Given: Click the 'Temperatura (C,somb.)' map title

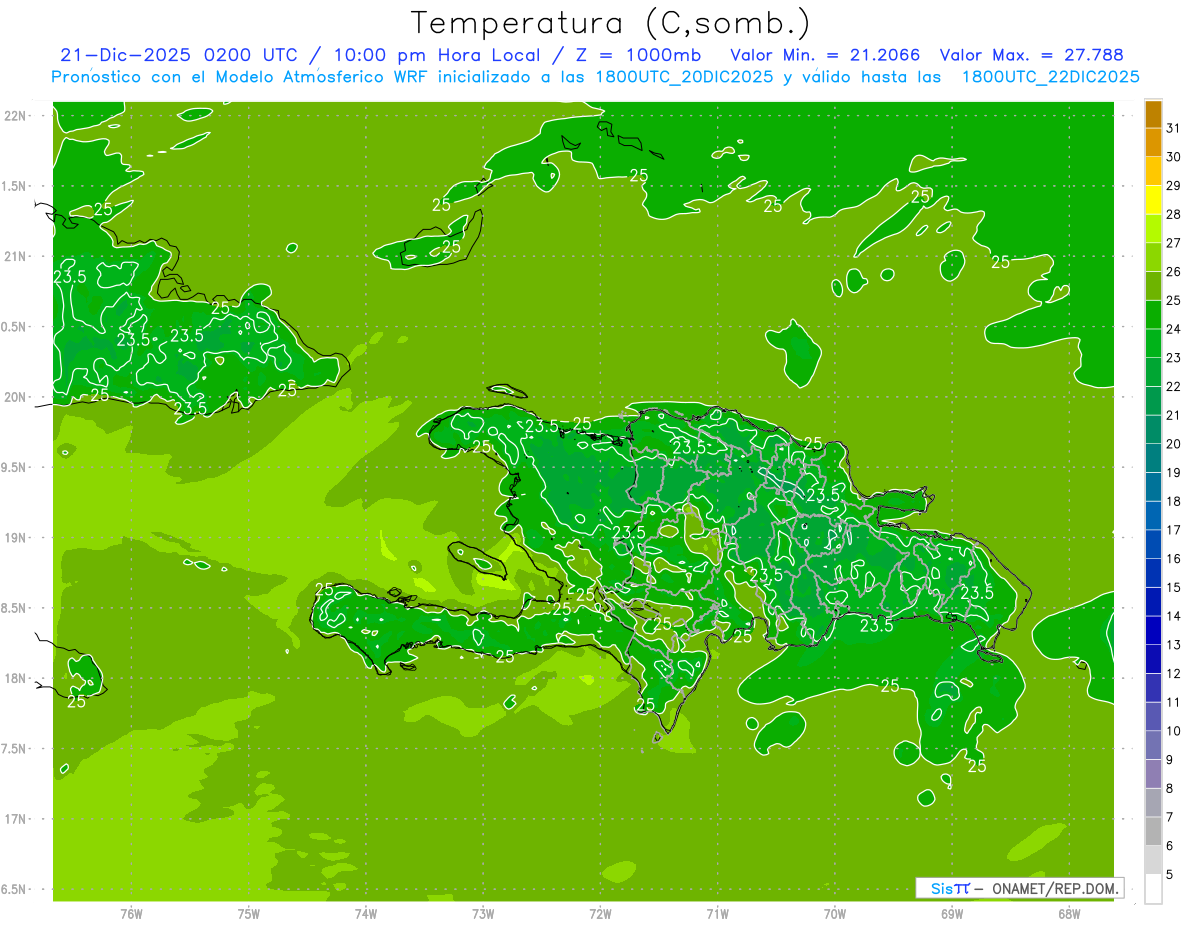Looking at the screenshot, I should pos(611,23).
